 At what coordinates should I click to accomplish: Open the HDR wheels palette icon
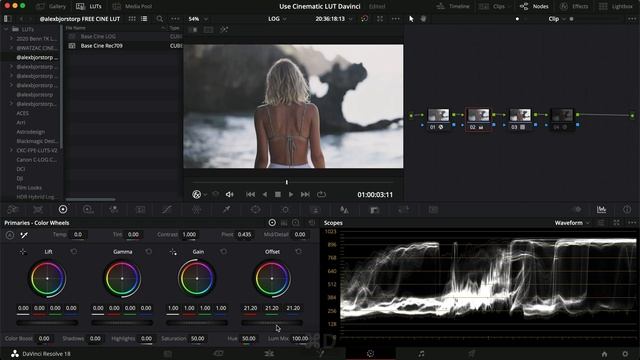point(88,209)
